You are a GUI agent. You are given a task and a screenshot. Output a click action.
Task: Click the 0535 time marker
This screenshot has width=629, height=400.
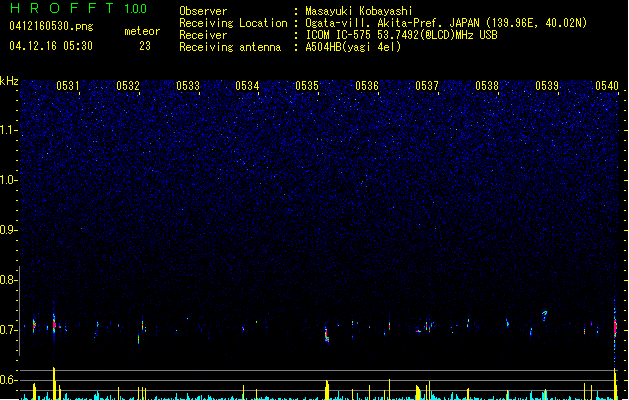307,86
